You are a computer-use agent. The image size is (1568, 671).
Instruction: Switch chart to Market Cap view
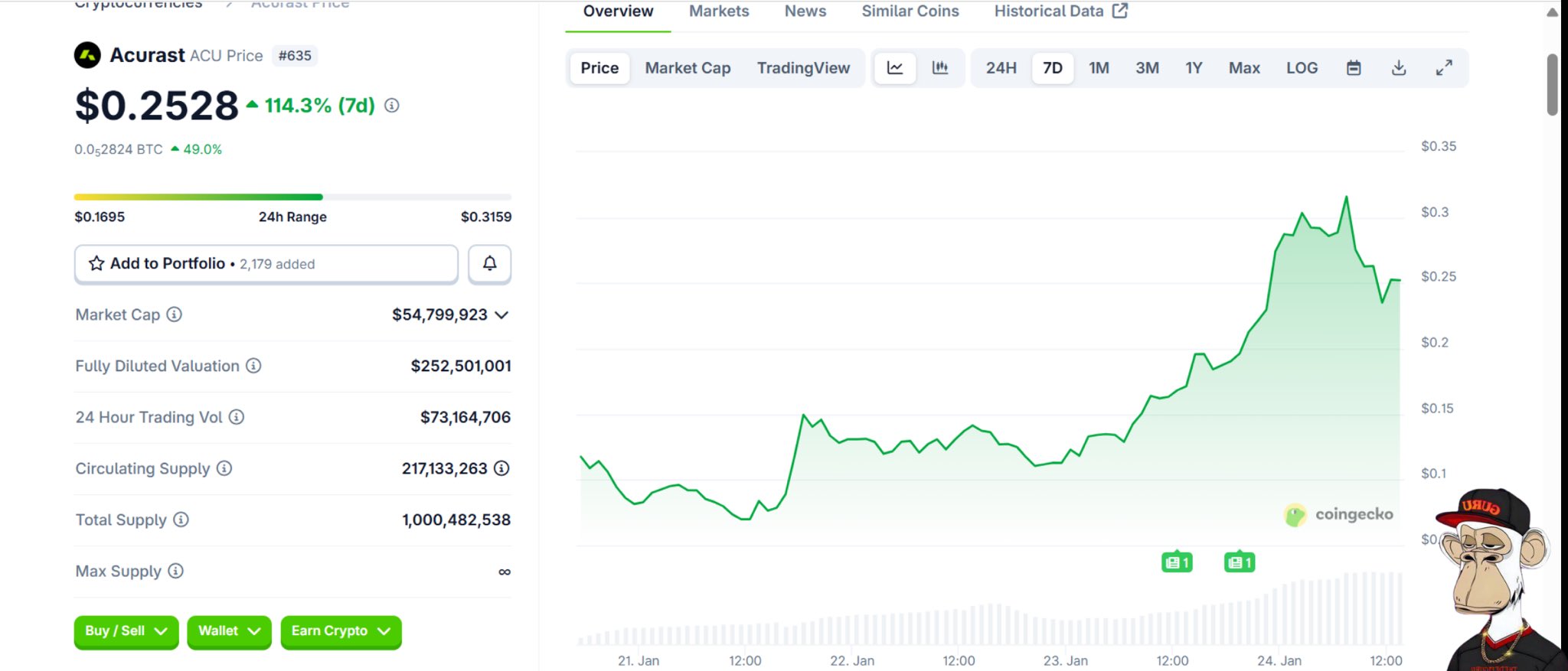tap(687, 68)
